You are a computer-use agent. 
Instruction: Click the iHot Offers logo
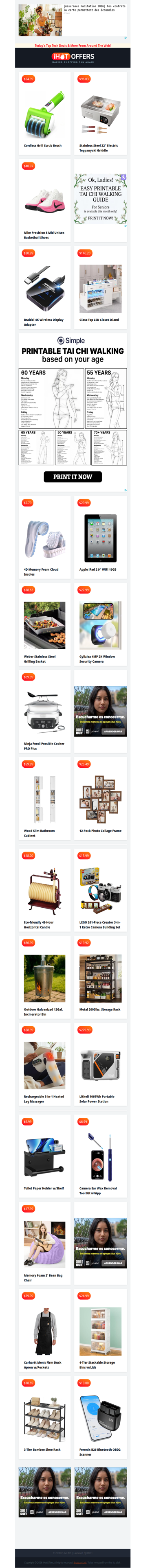[73, 57]
